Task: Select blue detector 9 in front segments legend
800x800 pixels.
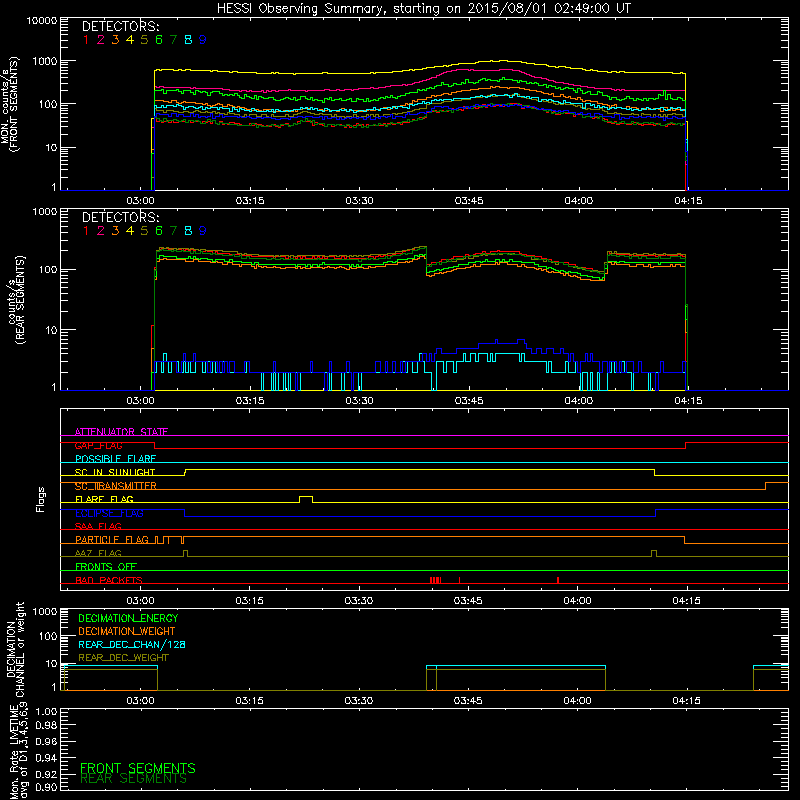Action: click(x=203, y=40)
